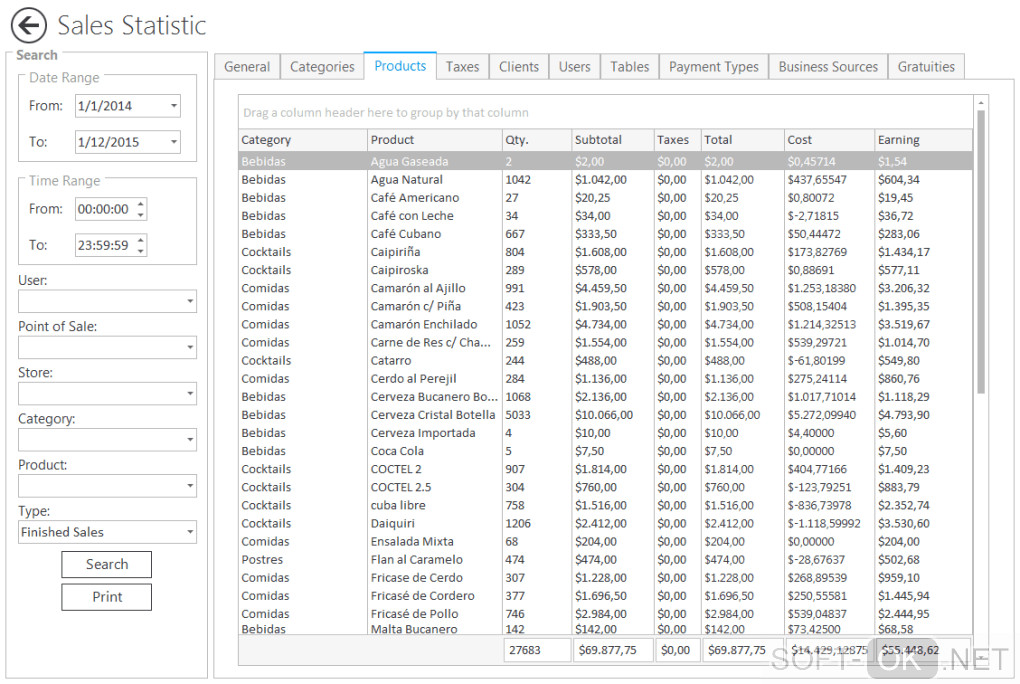Click the Cerveza Importada product cell

[x=435, y=433]
